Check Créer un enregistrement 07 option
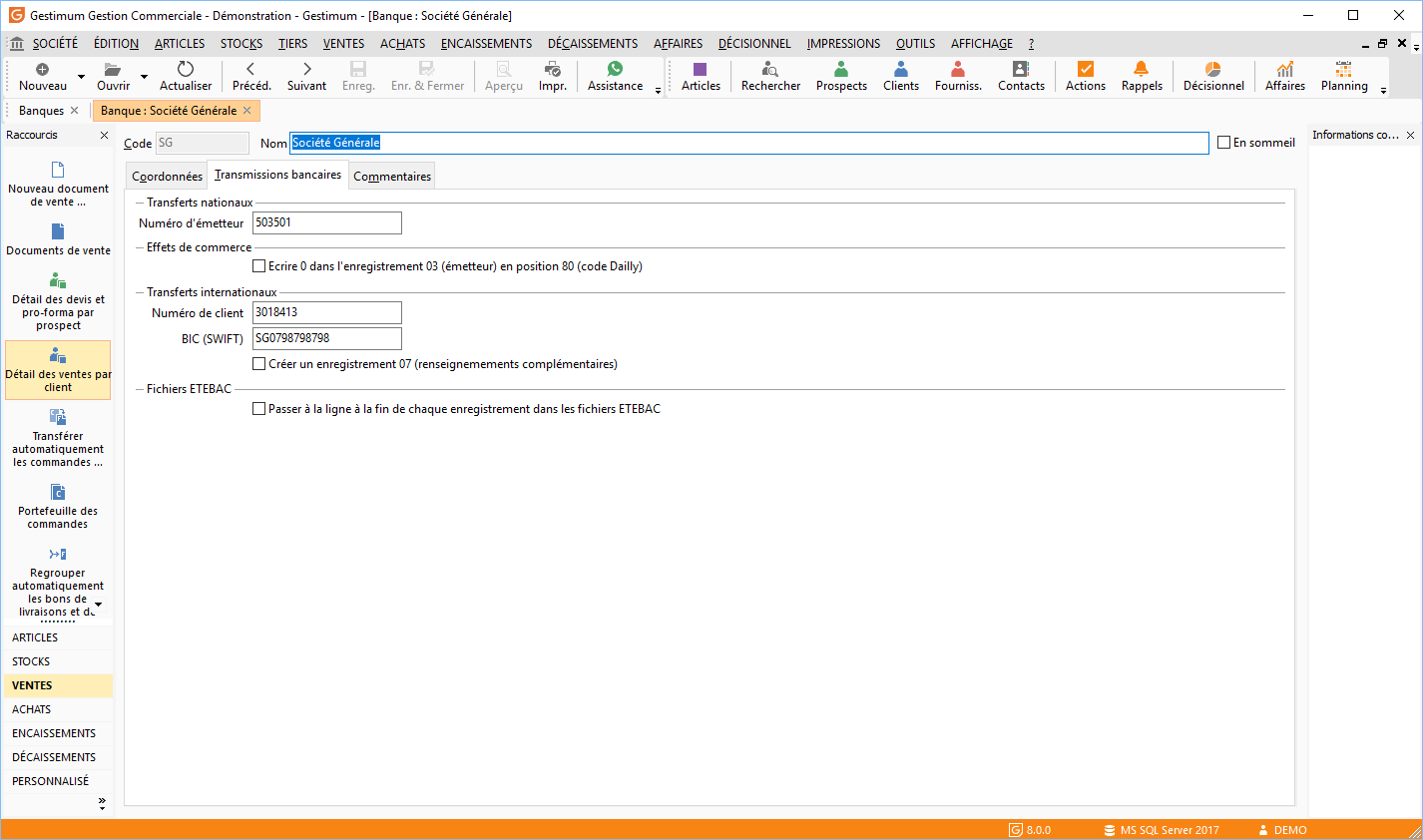 [259, 364]
